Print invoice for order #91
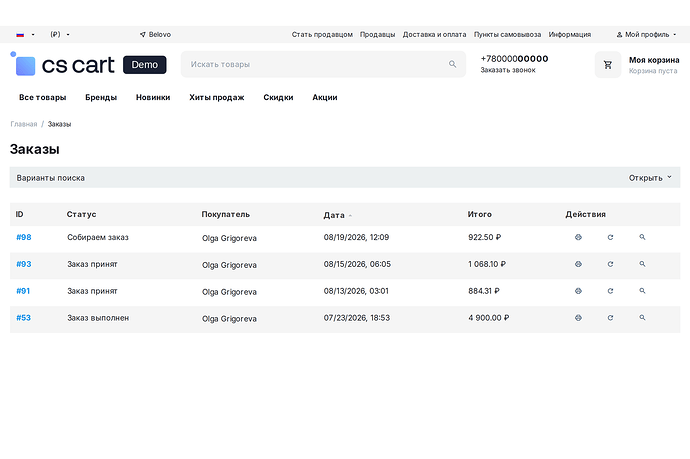This screenshot has width=690, height=459. [578, 291]
